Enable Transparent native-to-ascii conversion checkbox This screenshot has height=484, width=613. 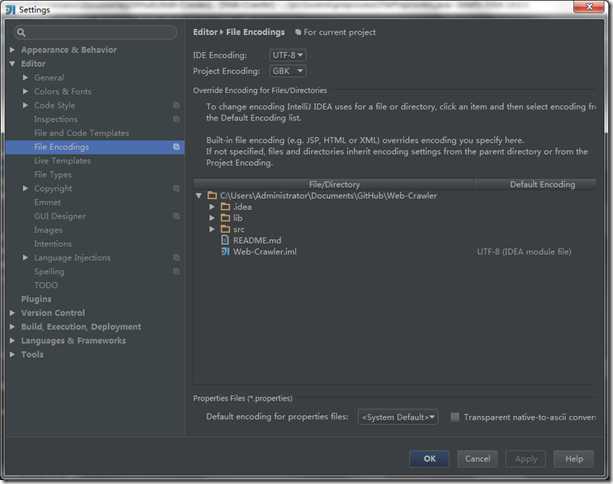[x=455, y=417]
